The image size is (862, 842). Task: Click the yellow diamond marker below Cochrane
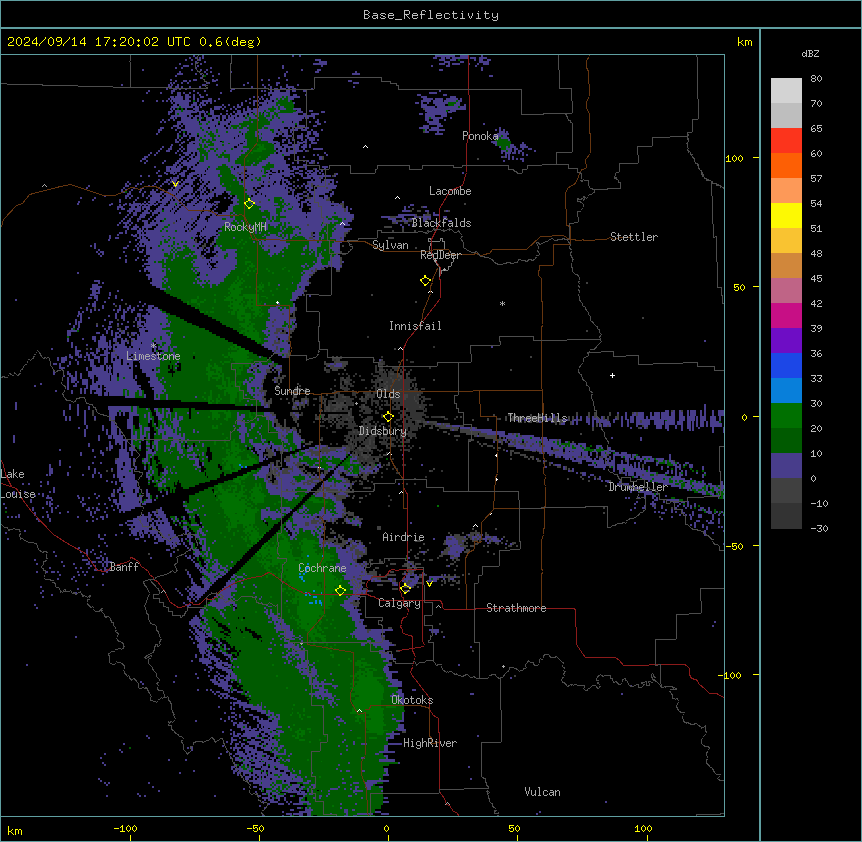pos(340,590)
